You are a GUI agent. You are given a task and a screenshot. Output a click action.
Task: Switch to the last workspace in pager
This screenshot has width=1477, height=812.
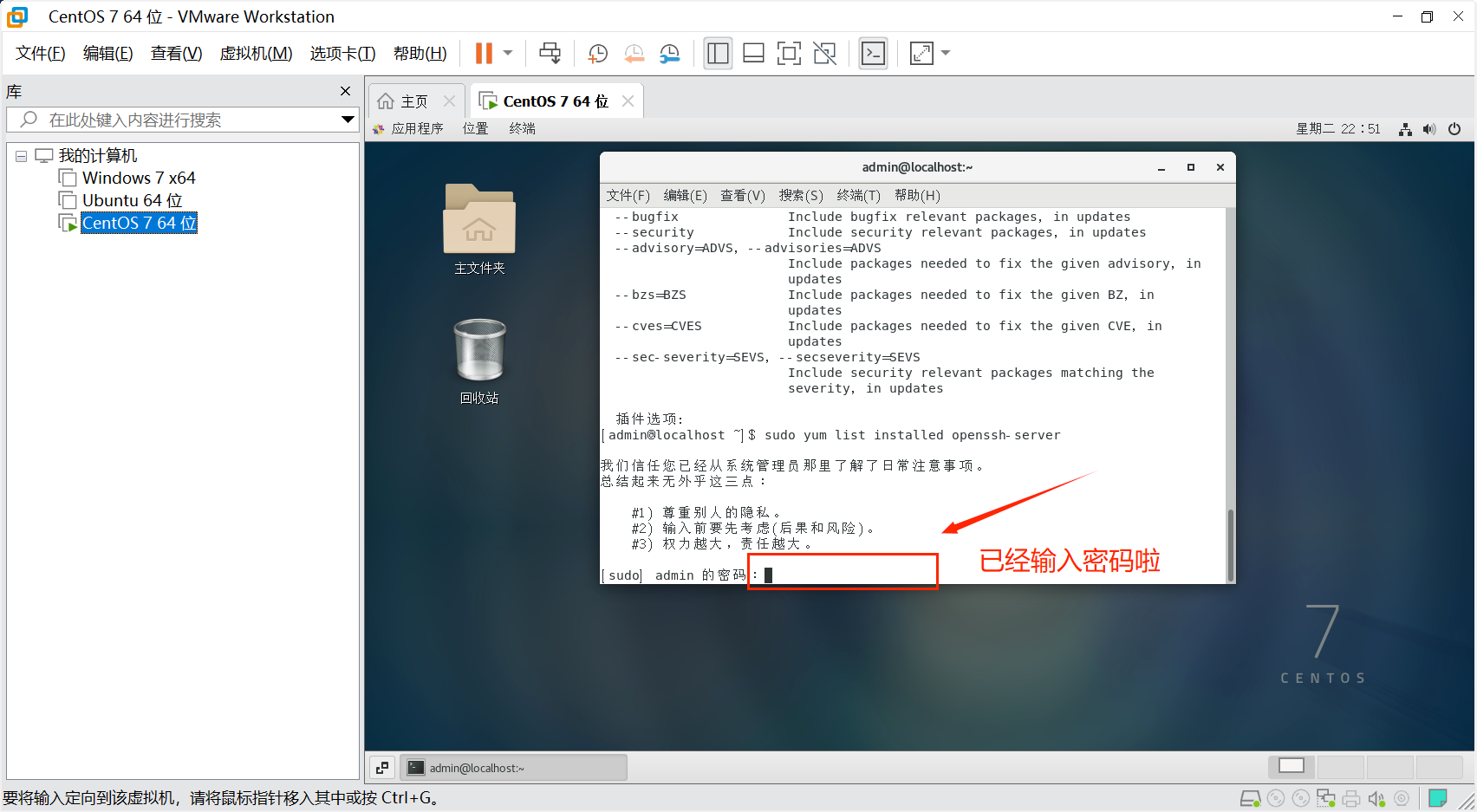click(1440, 767)
